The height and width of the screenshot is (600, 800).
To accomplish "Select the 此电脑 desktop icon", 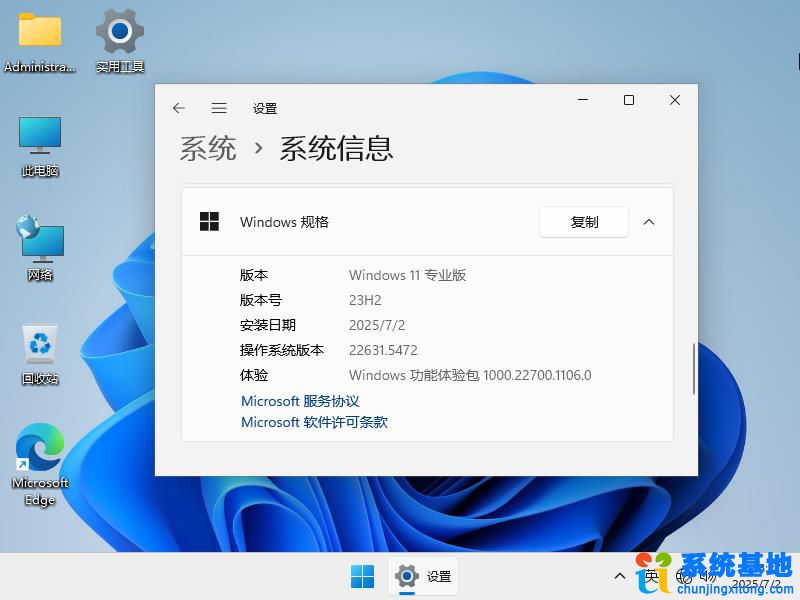I will 40,146.
